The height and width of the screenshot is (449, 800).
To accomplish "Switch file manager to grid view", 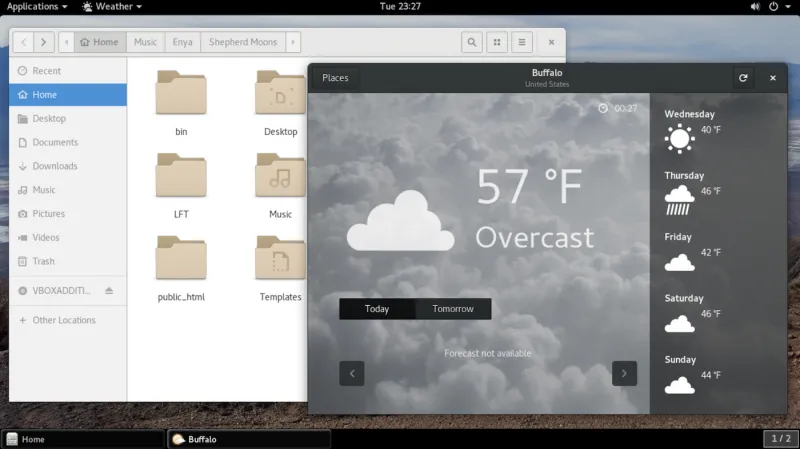I will tap(497, 43).
